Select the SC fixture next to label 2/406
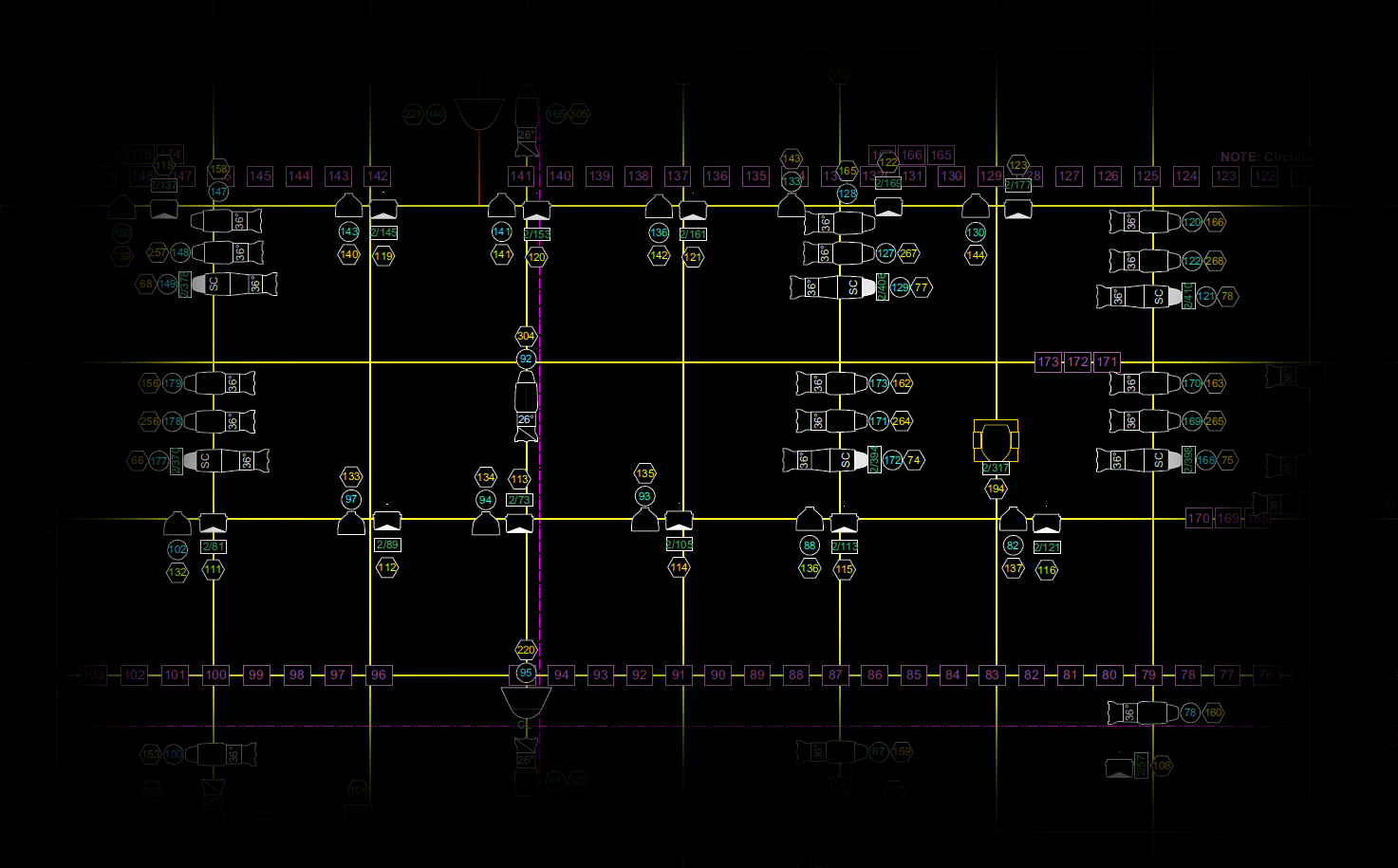 (x=833, y=287)
